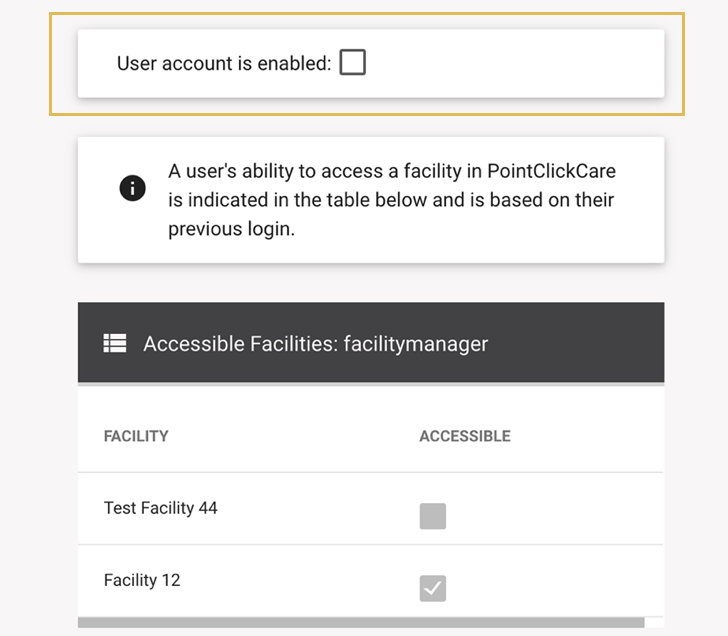The height and width of the screenshot is (636, 728).
Task: Click the info circle icon
Action: coord(133,188)
